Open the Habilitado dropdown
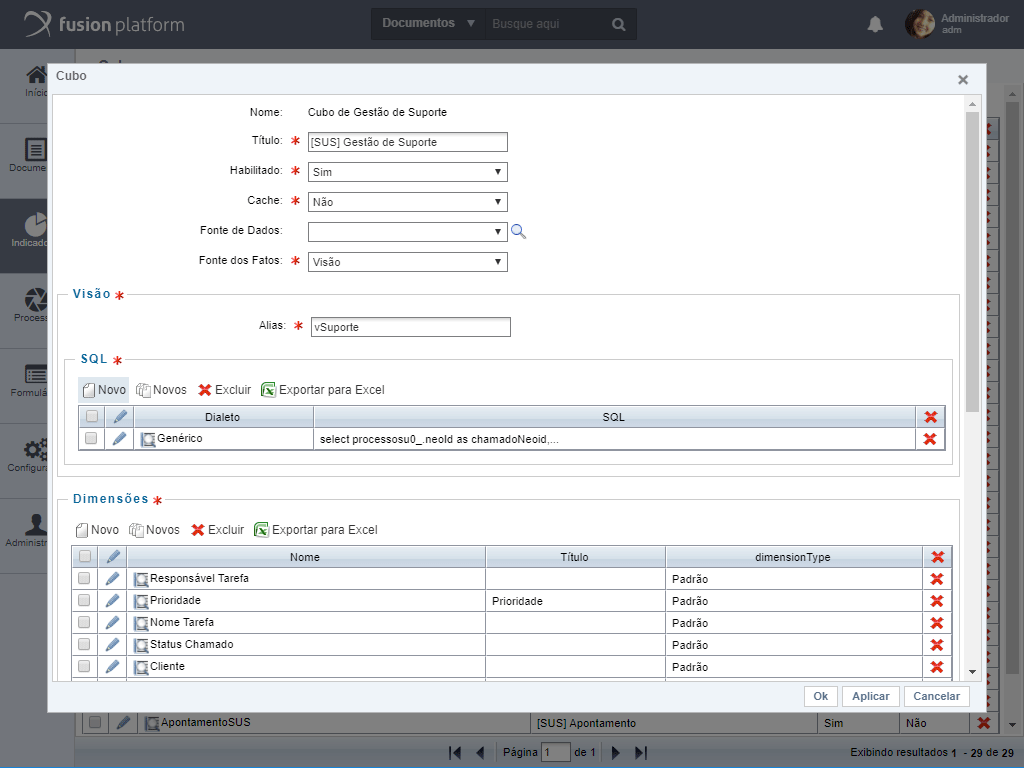This screenshot has height=768, width=1024. (x=408, y=172)
